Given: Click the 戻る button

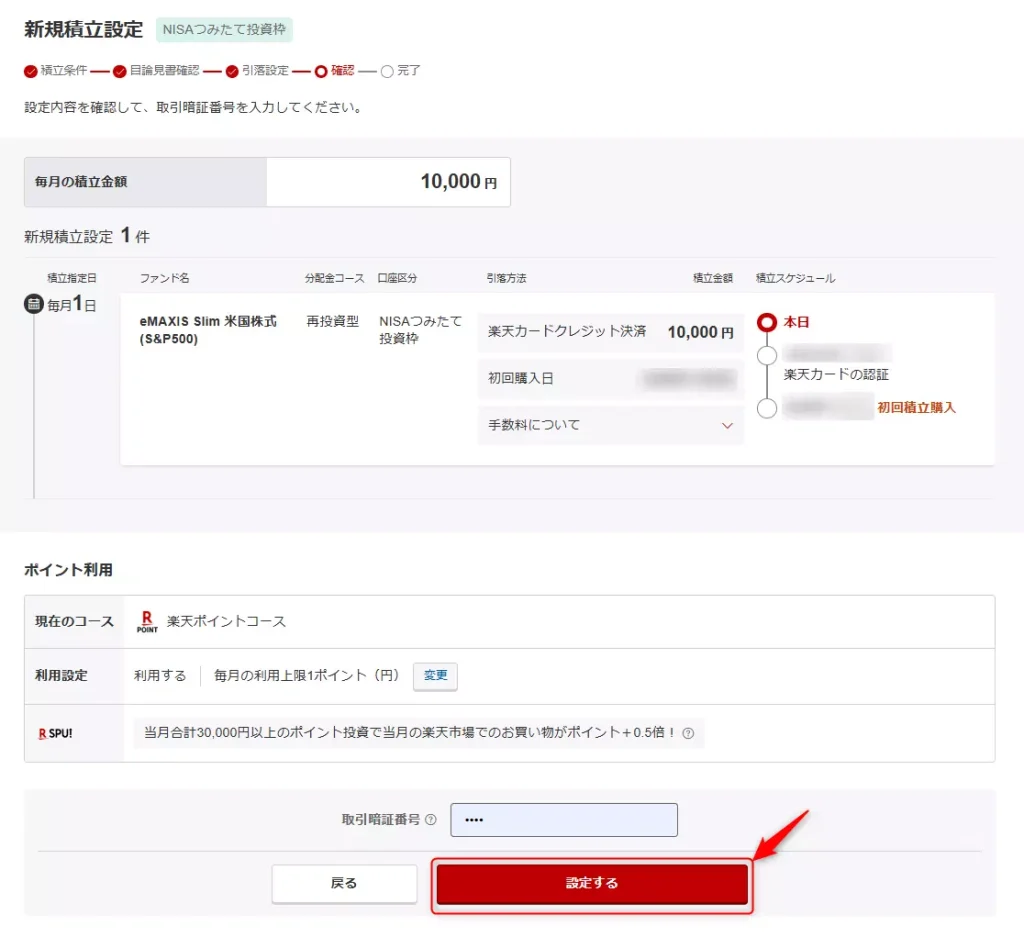Looking at the screenshot, I should (344, 884).
